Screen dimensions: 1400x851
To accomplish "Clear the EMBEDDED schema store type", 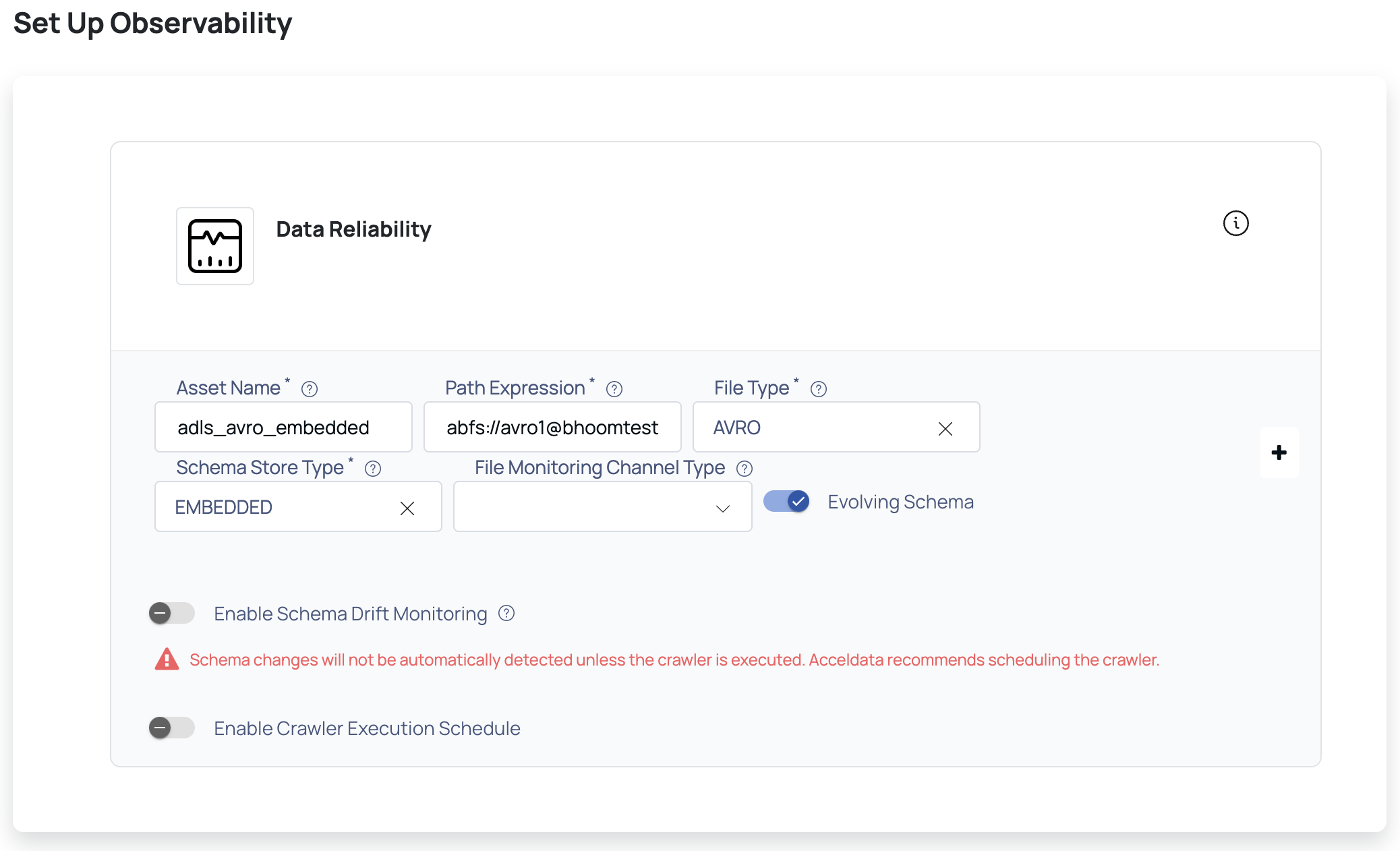I will [407, 508].
